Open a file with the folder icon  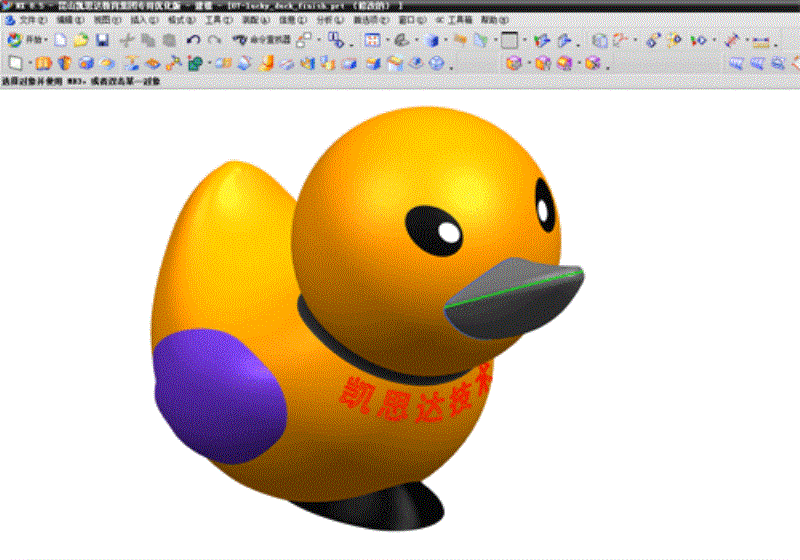click(81, 41)
